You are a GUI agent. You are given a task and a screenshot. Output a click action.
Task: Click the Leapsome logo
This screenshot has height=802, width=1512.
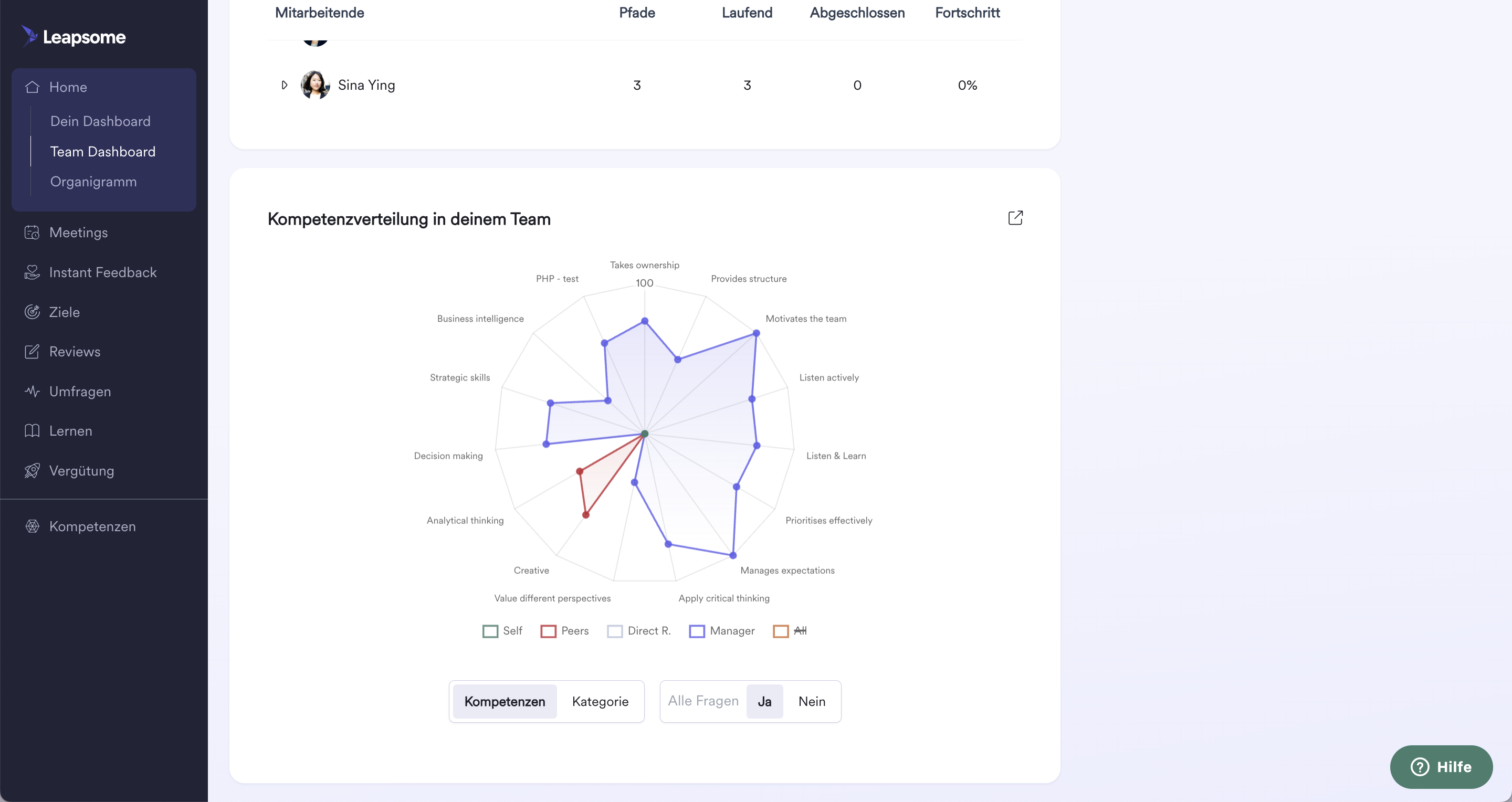click(73, 36)
